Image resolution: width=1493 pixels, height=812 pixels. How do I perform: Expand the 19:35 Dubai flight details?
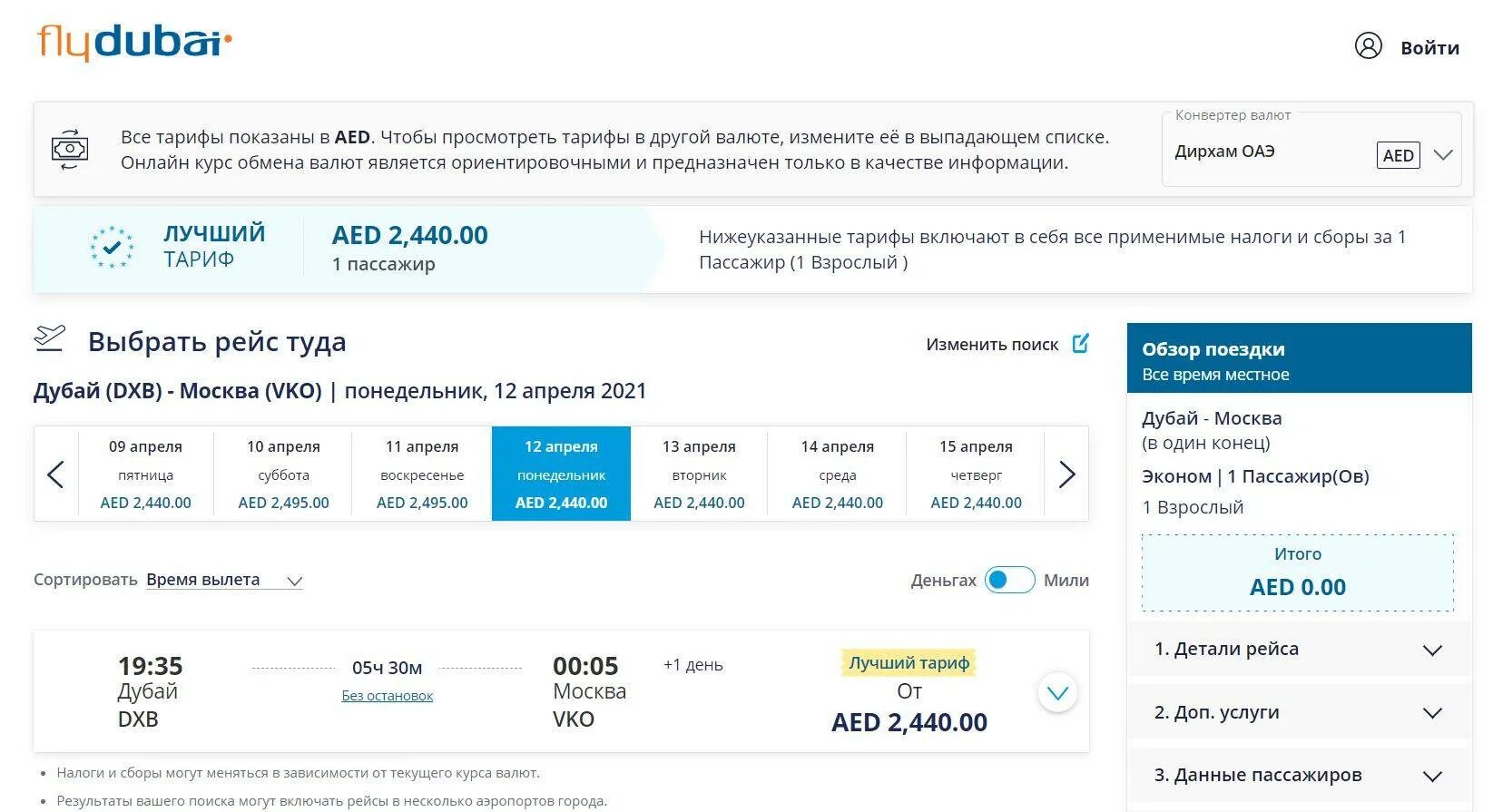[x=1057, y=693]
